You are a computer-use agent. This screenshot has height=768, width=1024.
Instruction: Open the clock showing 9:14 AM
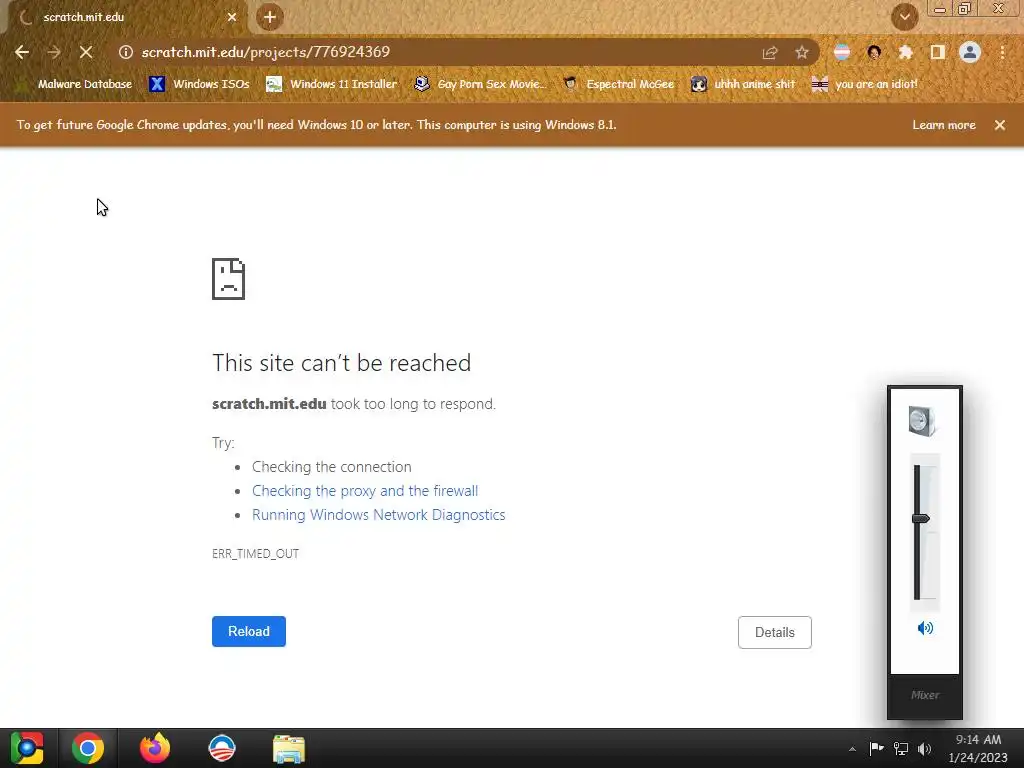point(978,748)
